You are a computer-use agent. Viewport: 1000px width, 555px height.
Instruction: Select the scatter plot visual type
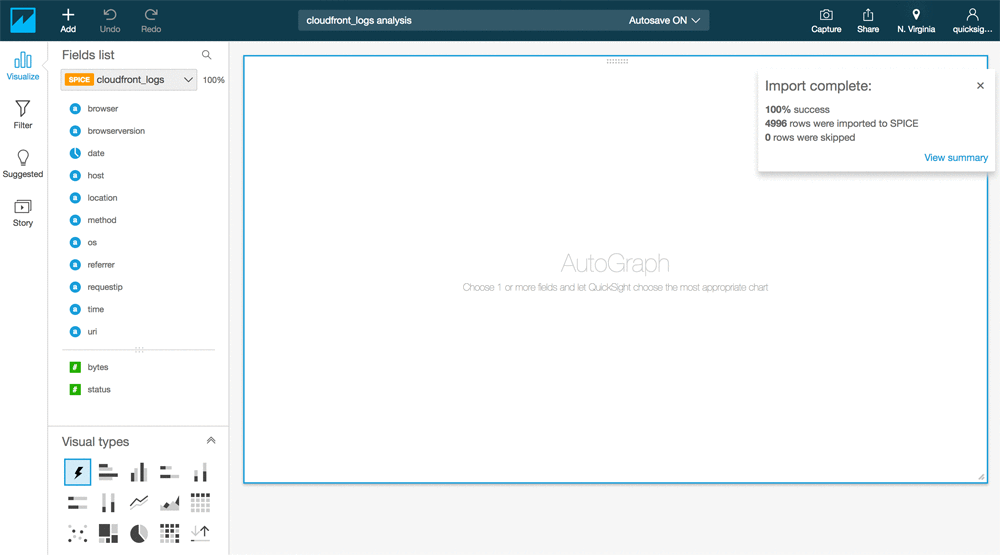[78, 533]
